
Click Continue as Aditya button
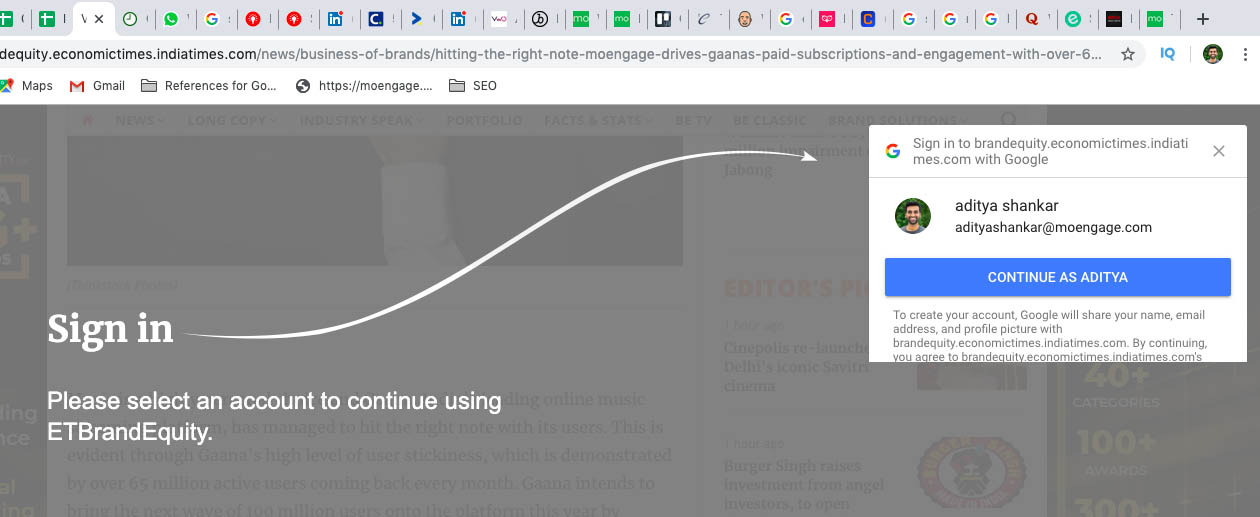click(1058, 277)
